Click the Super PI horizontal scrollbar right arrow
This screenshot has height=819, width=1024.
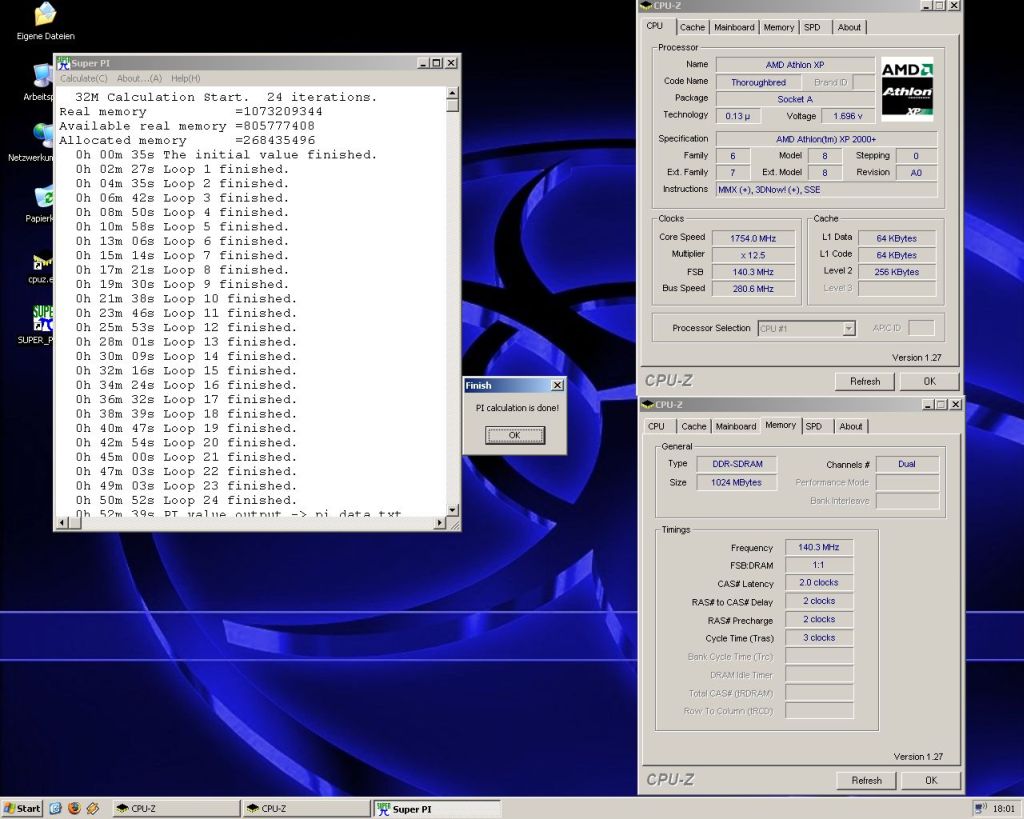440,522
